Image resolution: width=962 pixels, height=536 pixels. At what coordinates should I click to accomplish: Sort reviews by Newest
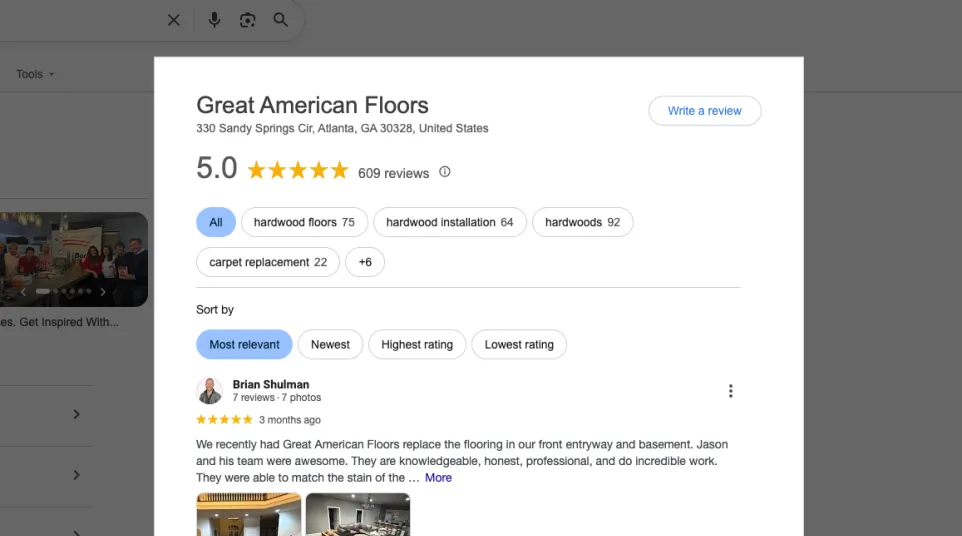click(330, 345)
